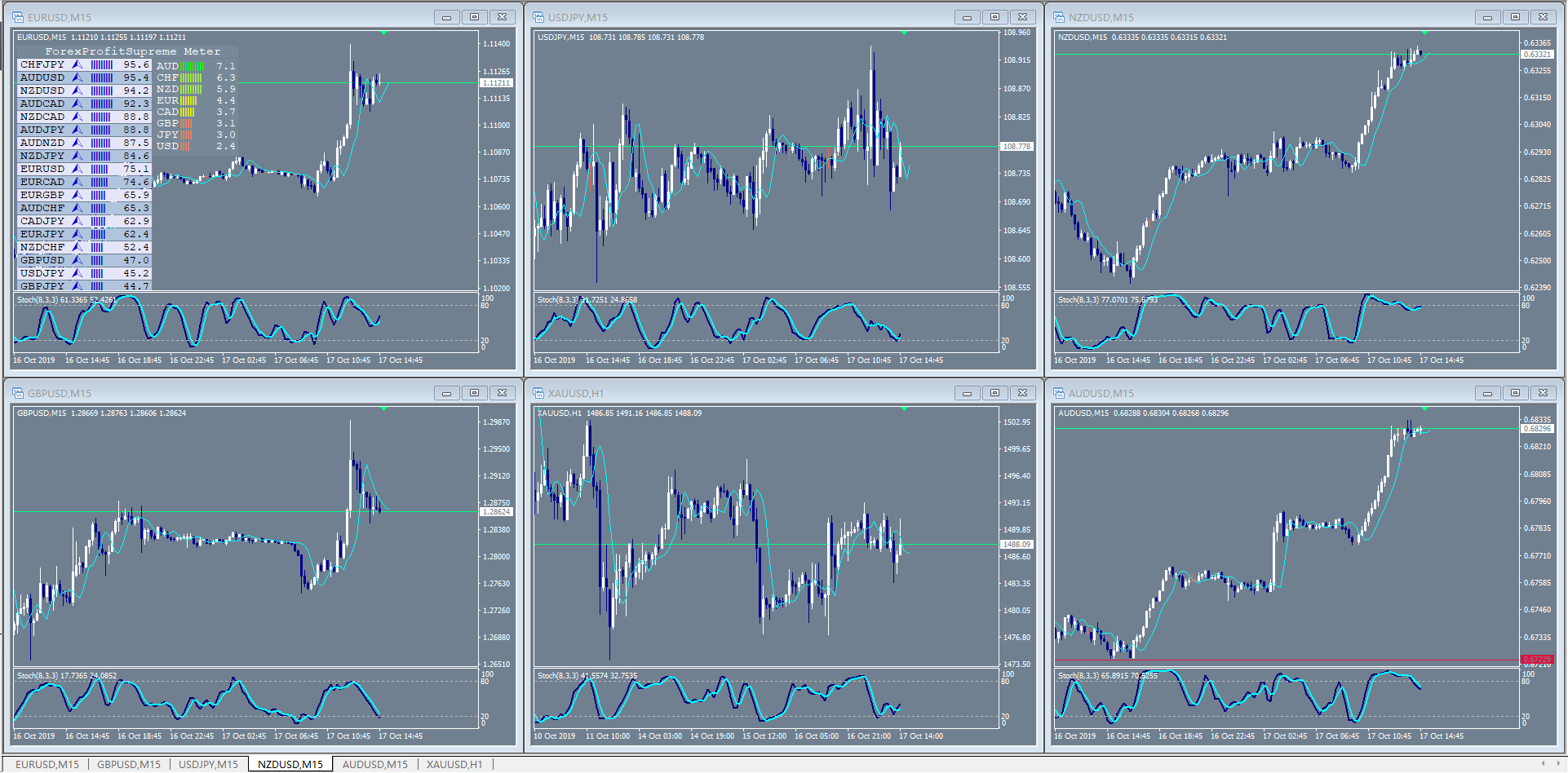Maximize the XAUUSD,H1 chart window
The width and height of the screenshot is (1568, 773).
[994, 393]
